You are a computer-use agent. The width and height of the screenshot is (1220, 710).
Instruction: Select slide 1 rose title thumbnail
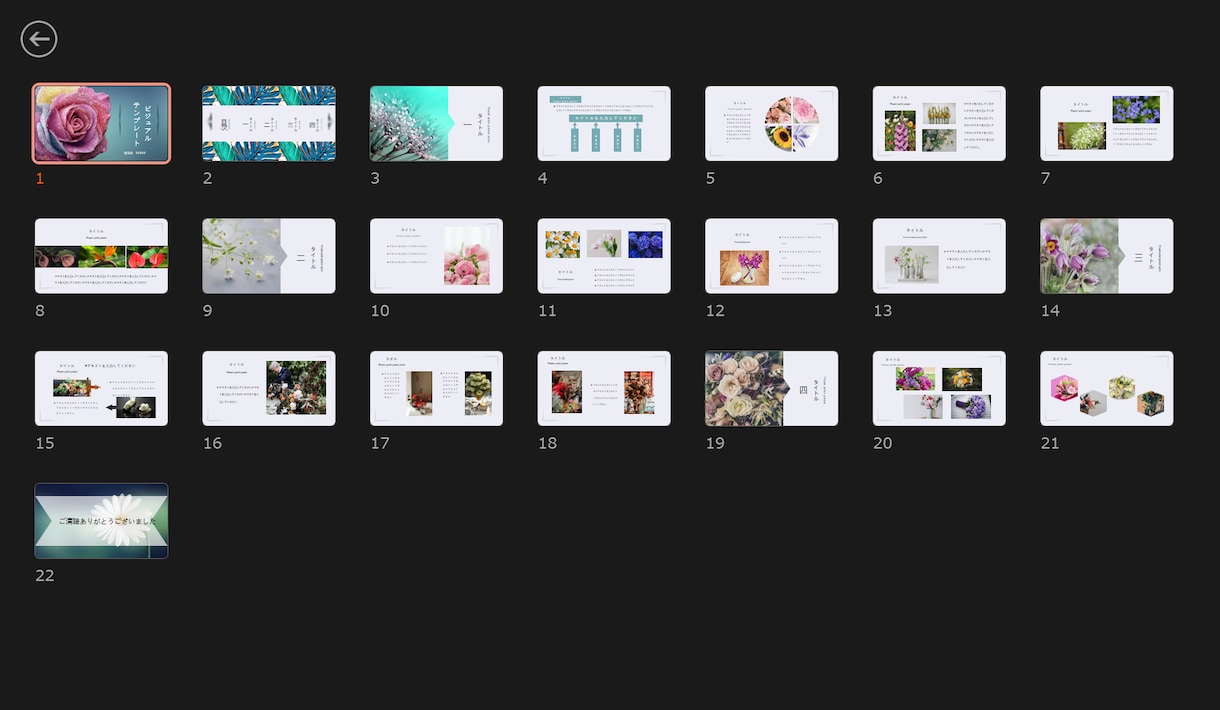pos(101,123)
